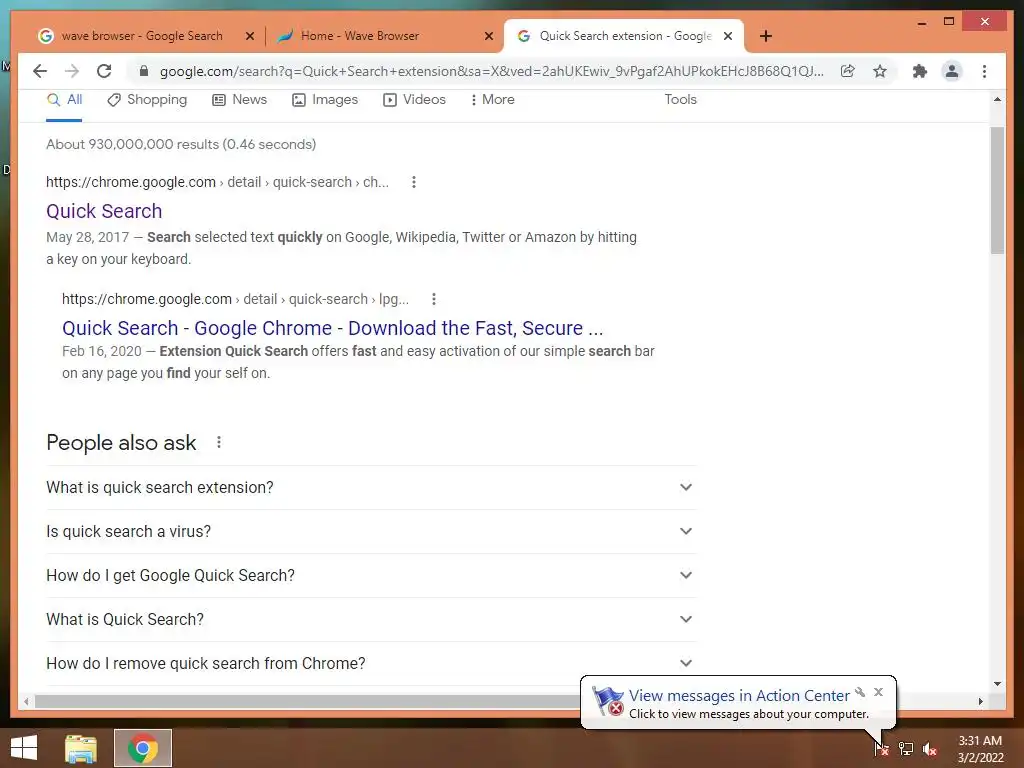Open options for the 'Download the Fast, Secure' result

pyautogui.click(x=434, y=299)
